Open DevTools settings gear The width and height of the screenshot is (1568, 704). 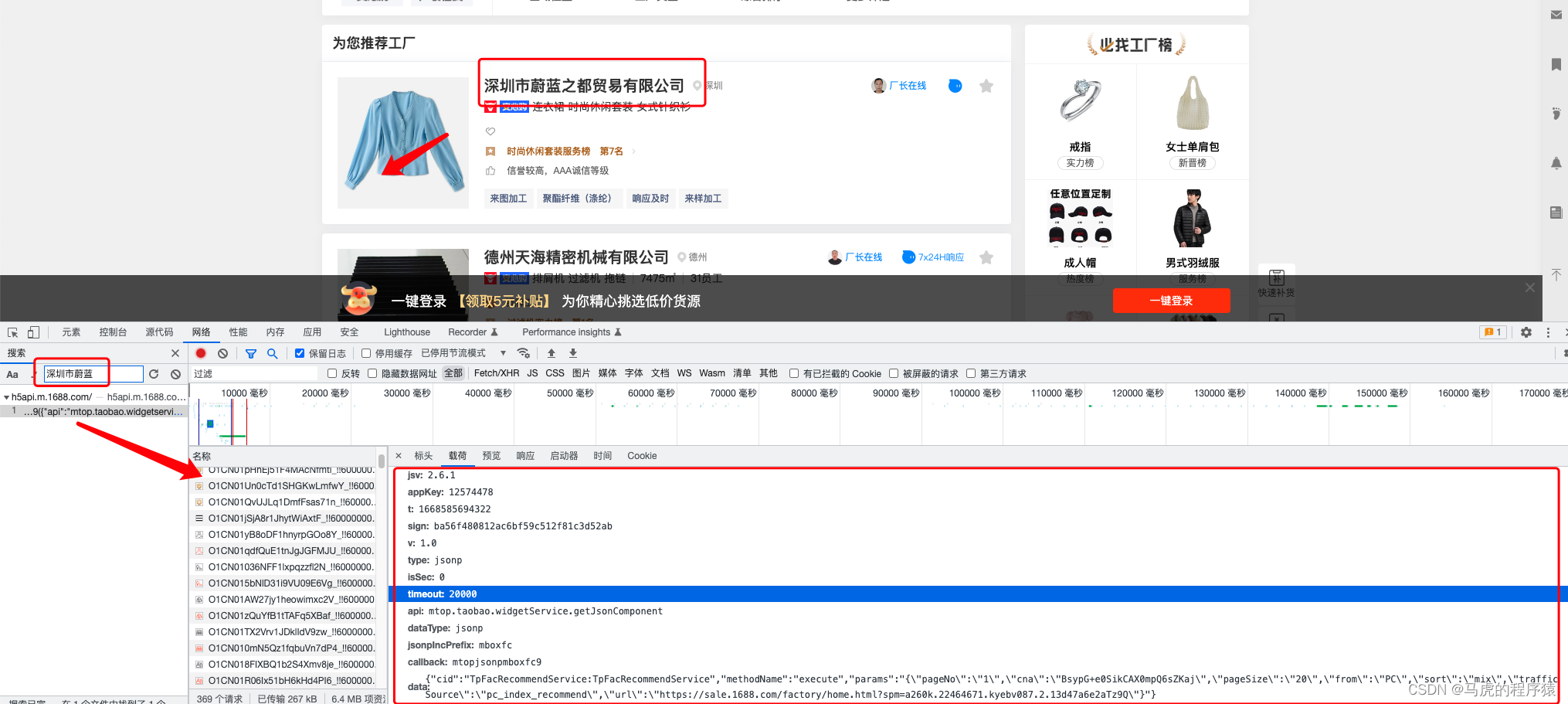tap(1526, 332)
